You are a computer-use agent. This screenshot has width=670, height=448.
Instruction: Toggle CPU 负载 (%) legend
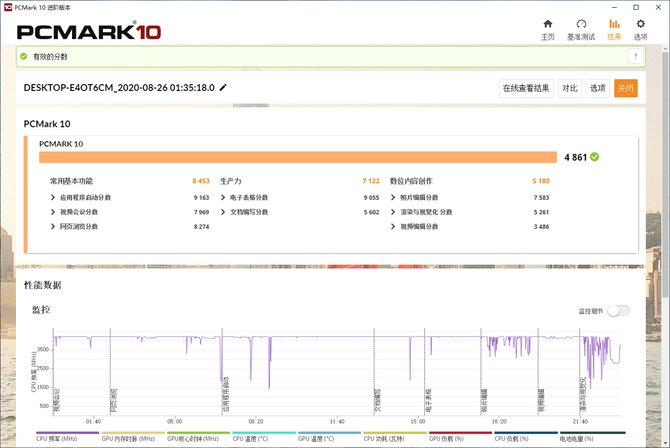point(526,436)
